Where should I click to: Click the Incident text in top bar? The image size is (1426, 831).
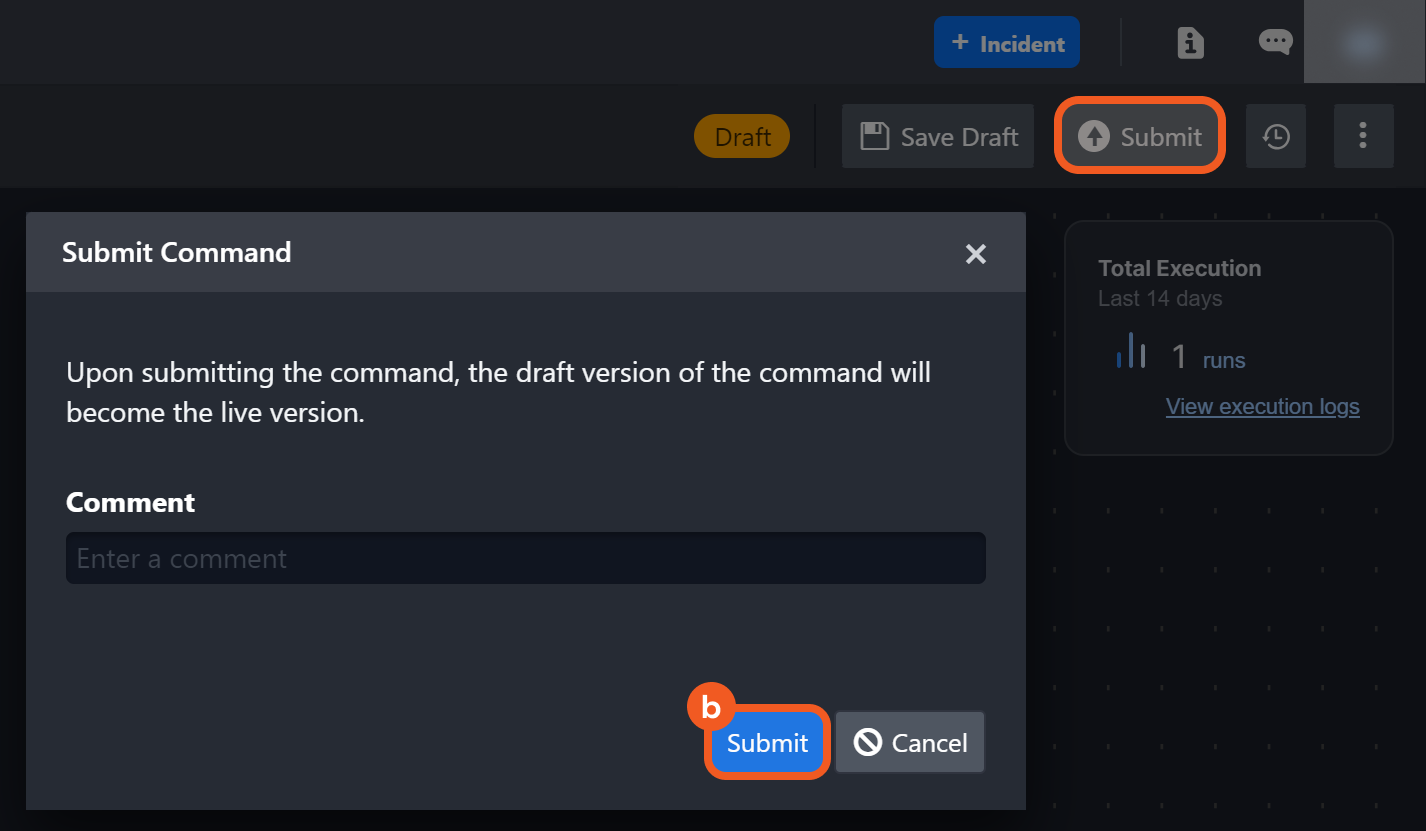(x=1022, y=44)
